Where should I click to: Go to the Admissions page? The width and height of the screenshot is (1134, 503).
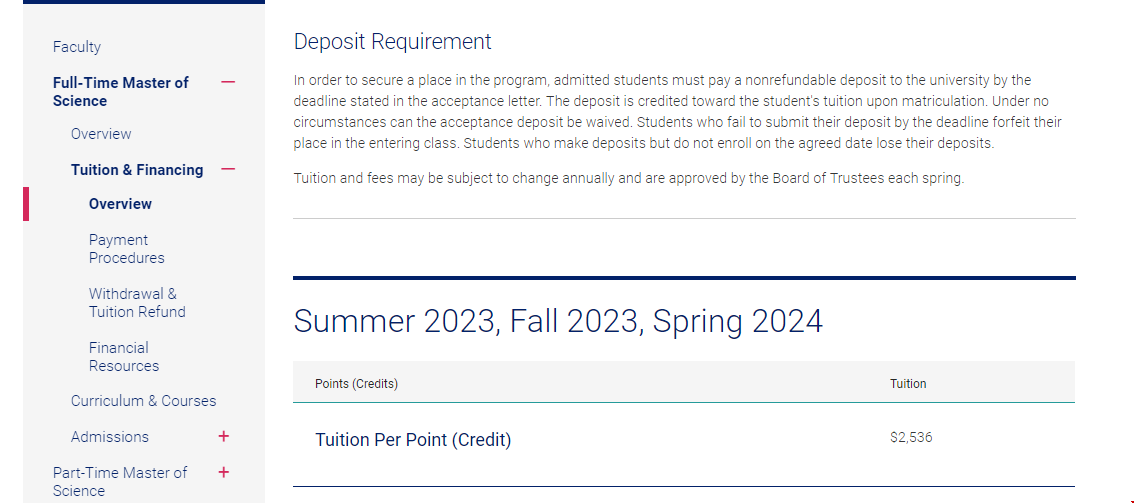[x=110, y=437]
